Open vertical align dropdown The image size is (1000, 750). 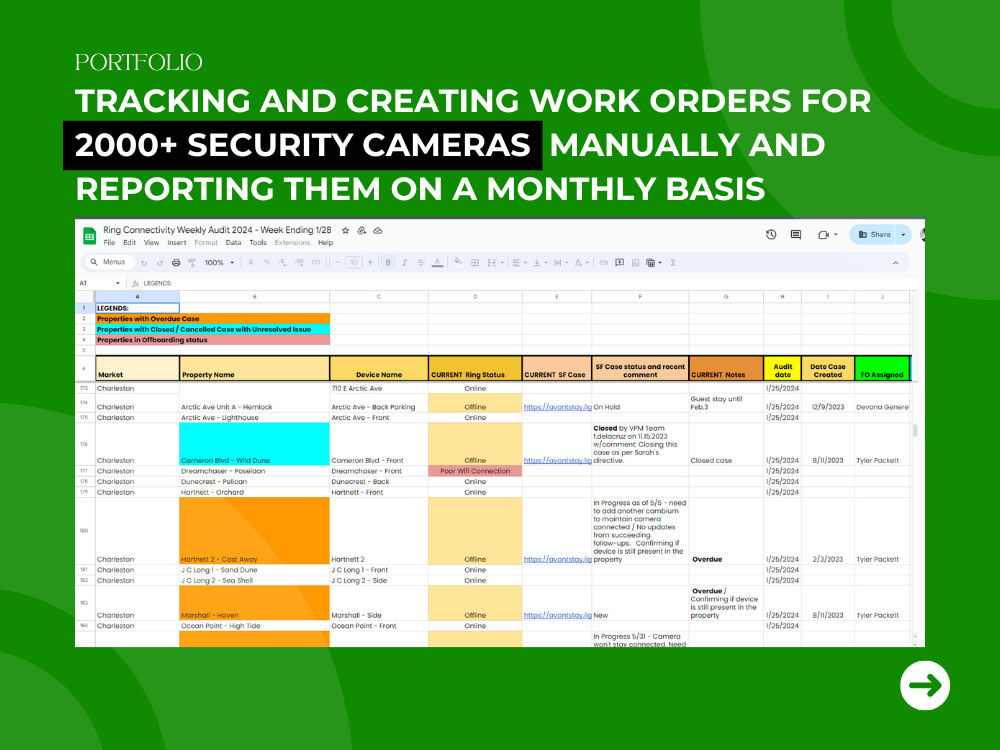coord(541,263)
